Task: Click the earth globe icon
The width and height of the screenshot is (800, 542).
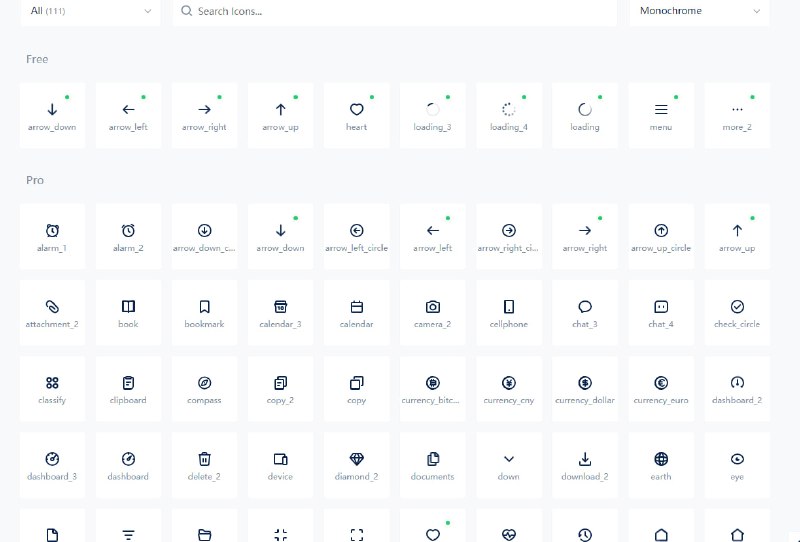Action: coord(660,459)
